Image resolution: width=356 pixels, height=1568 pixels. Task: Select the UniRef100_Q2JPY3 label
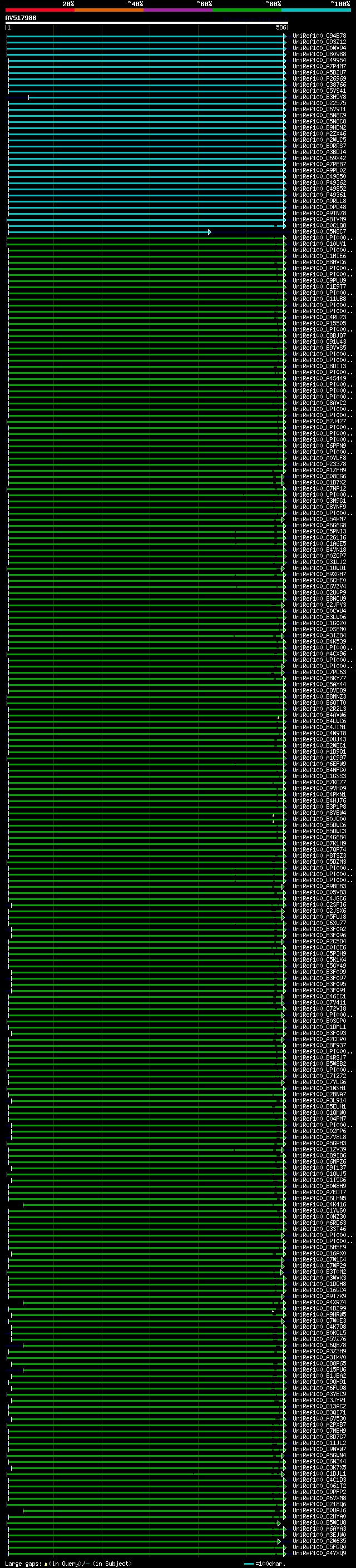319,605
